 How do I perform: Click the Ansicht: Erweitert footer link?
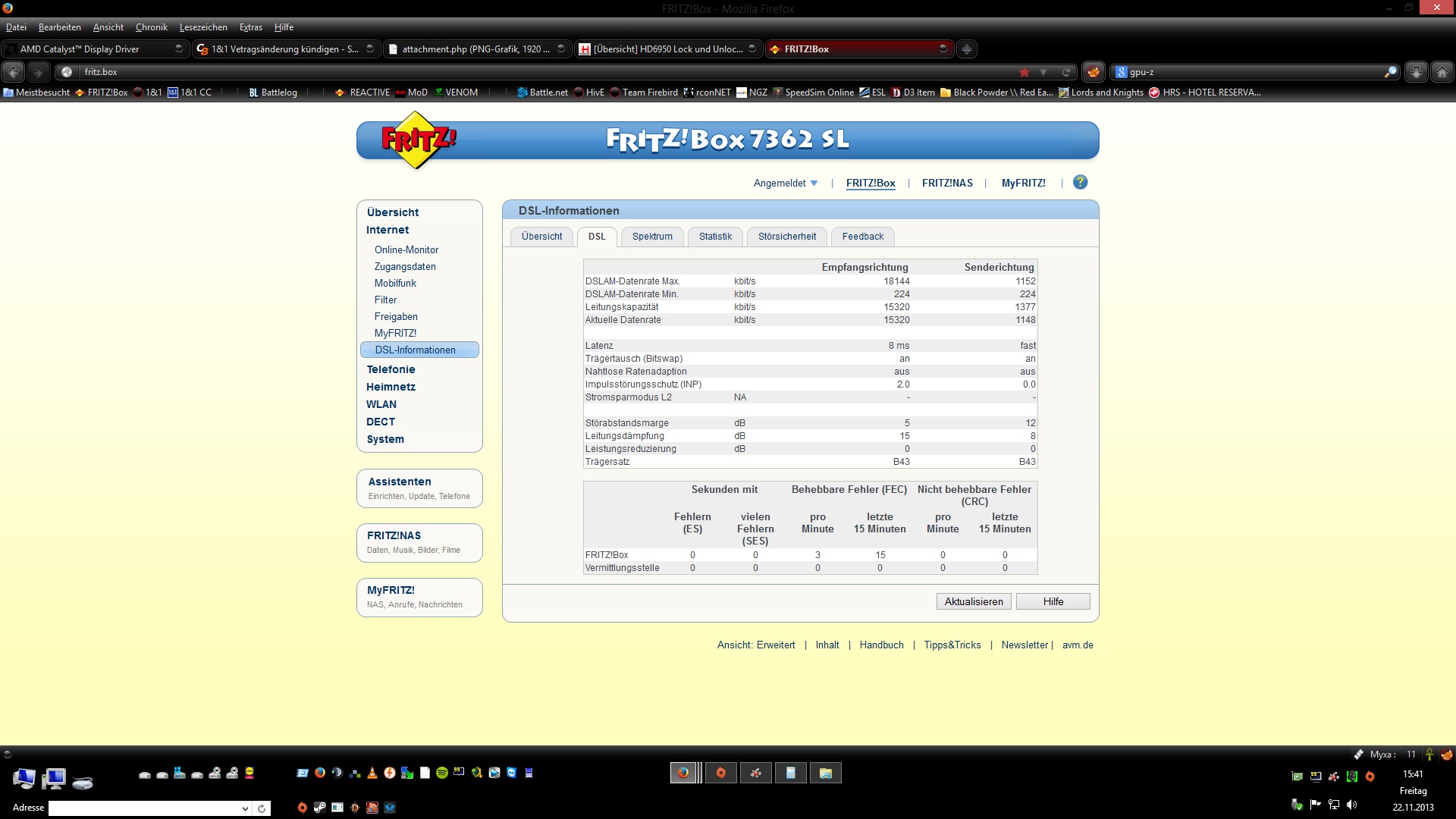(756, 645)
